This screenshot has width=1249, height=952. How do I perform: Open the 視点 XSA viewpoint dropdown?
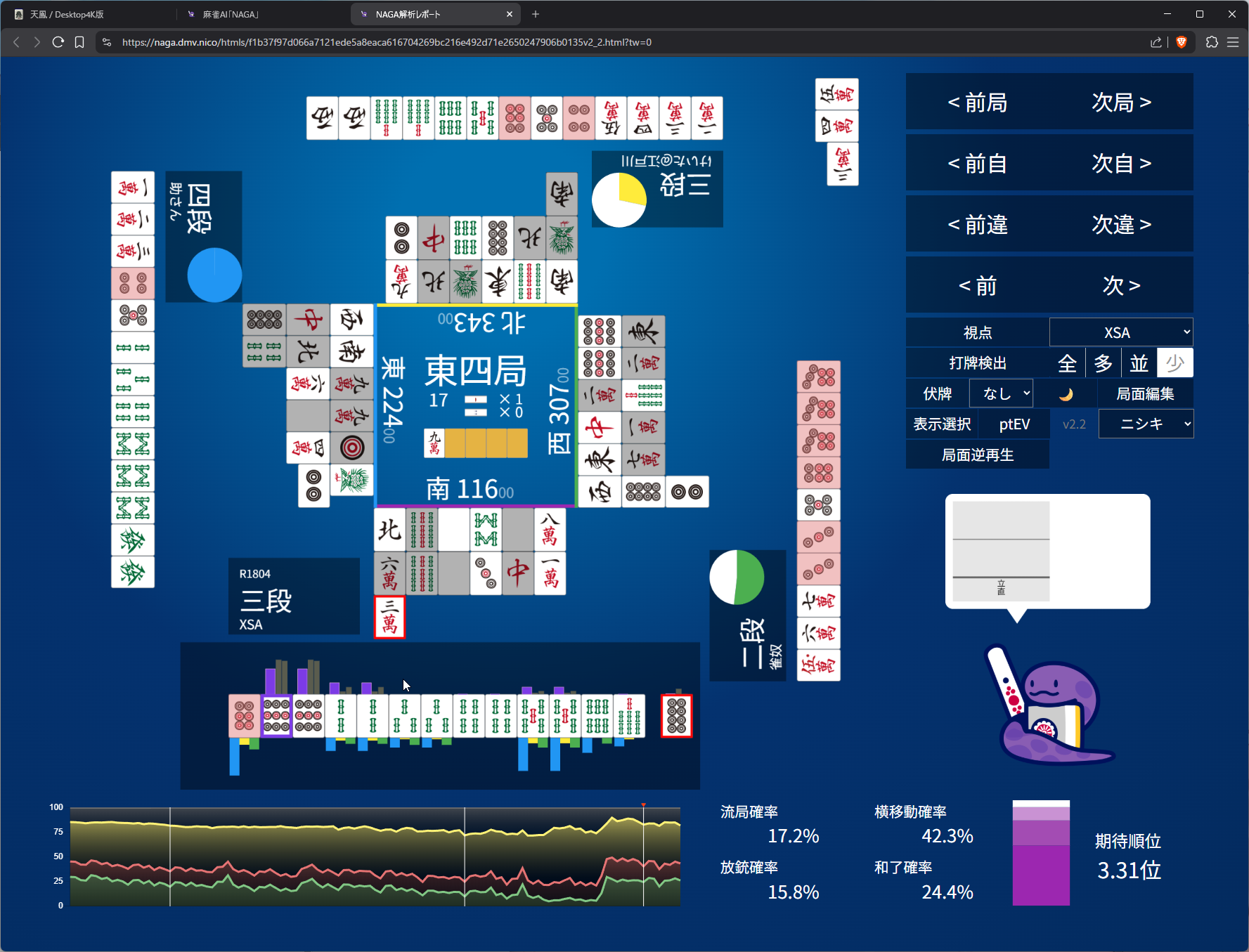(1120, 332)
